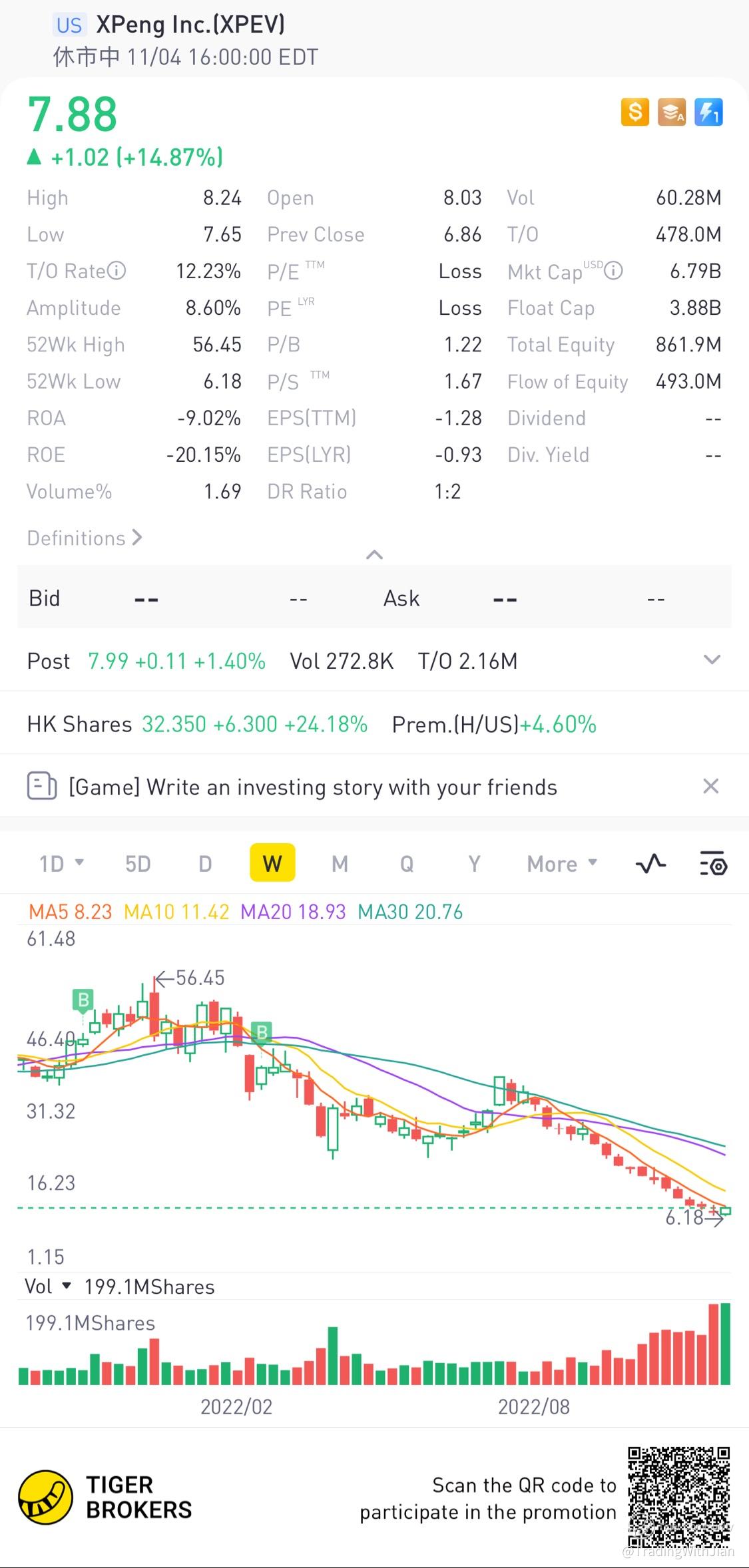Viewport: 749px width, 1568px height.
Task: Open chart display settings icon
Action: coord(713,864)
